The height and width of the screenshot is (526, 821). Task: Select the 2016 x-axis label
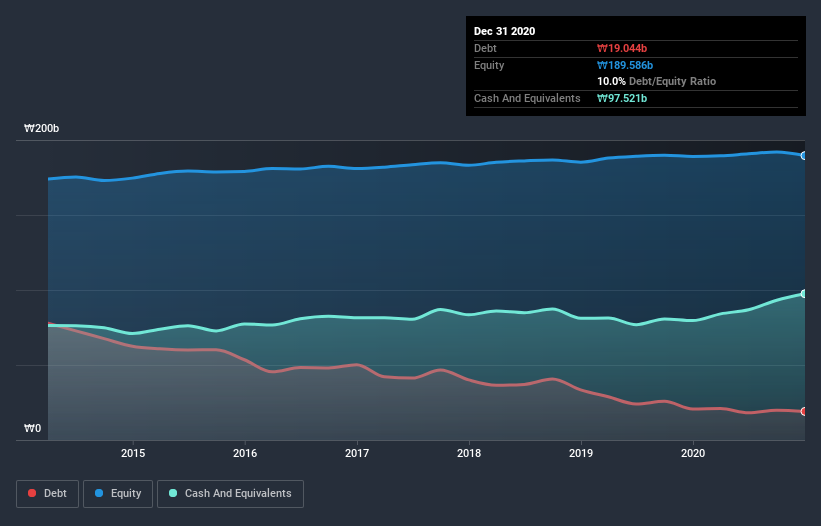pyautogui.click(x=245, y=453)
